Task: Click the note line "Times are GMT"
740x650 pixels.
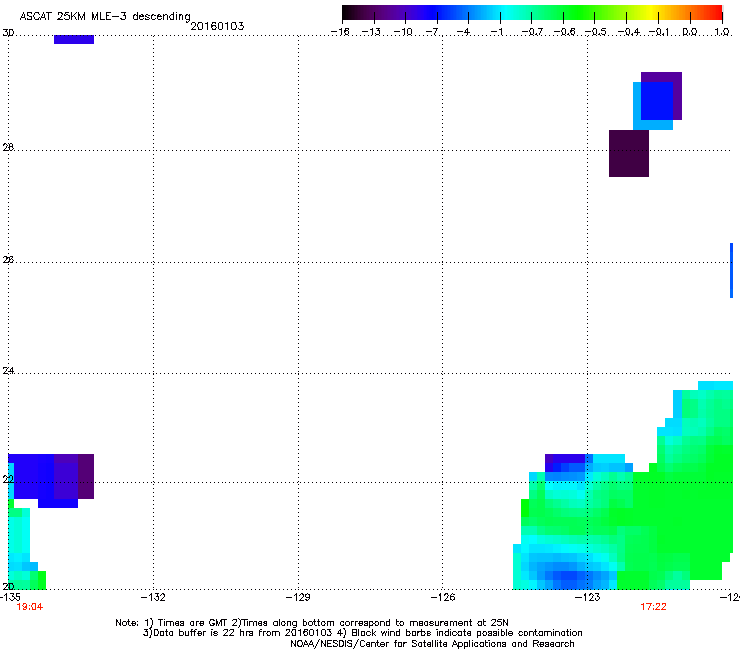Action: [193, 623]
